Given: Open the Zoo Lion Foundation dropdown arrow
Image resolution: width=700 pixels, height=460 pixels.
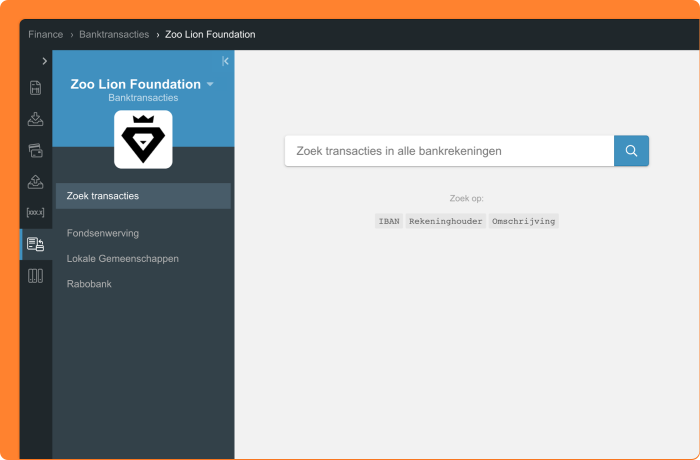Looking at the screenshot, I should pyautogui.click(x=210, y=84).
